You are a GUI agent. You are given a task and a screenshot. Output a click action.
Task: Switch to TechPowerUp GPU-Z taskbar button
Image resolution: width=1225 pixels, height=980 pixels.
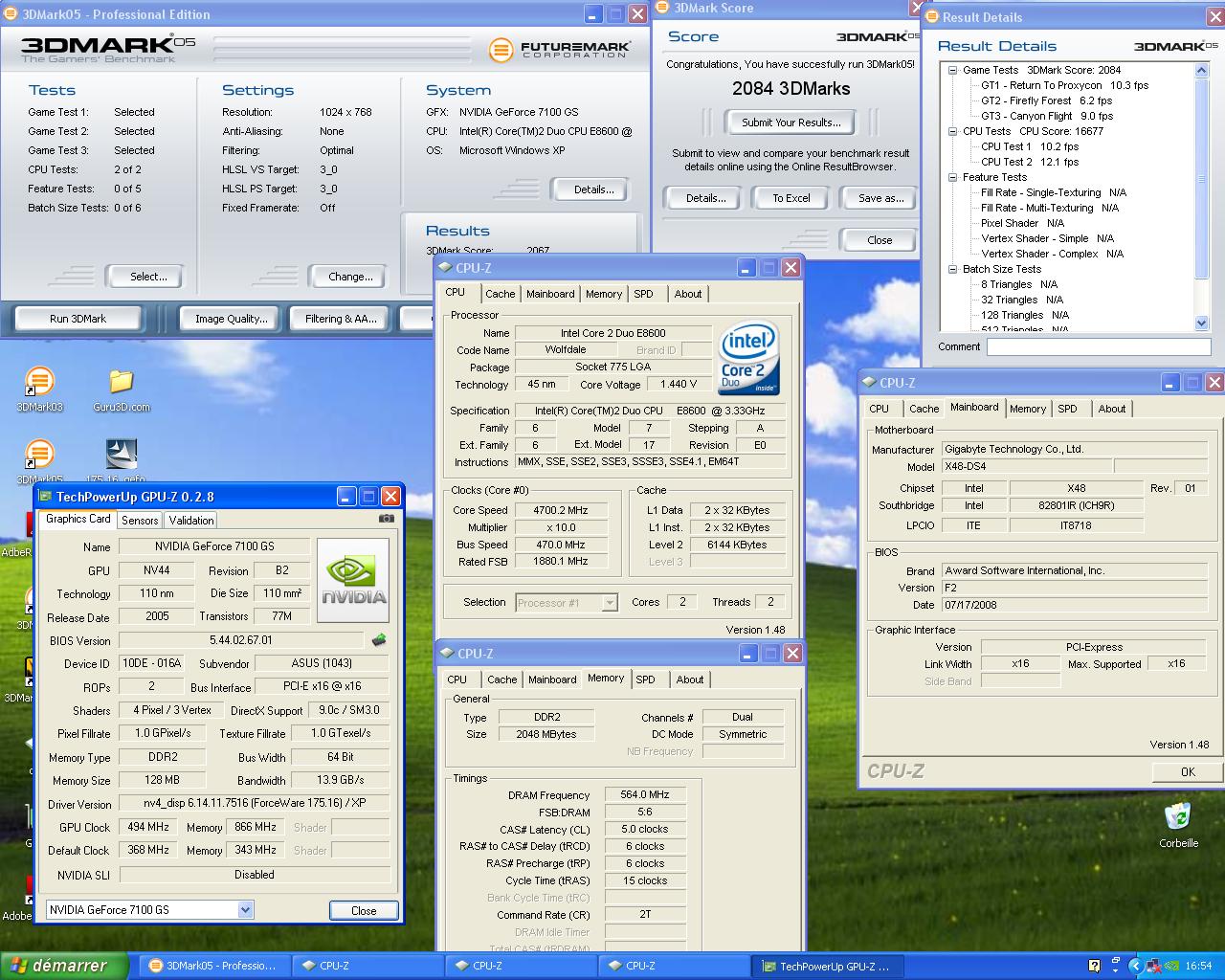[x=828, y=966]
